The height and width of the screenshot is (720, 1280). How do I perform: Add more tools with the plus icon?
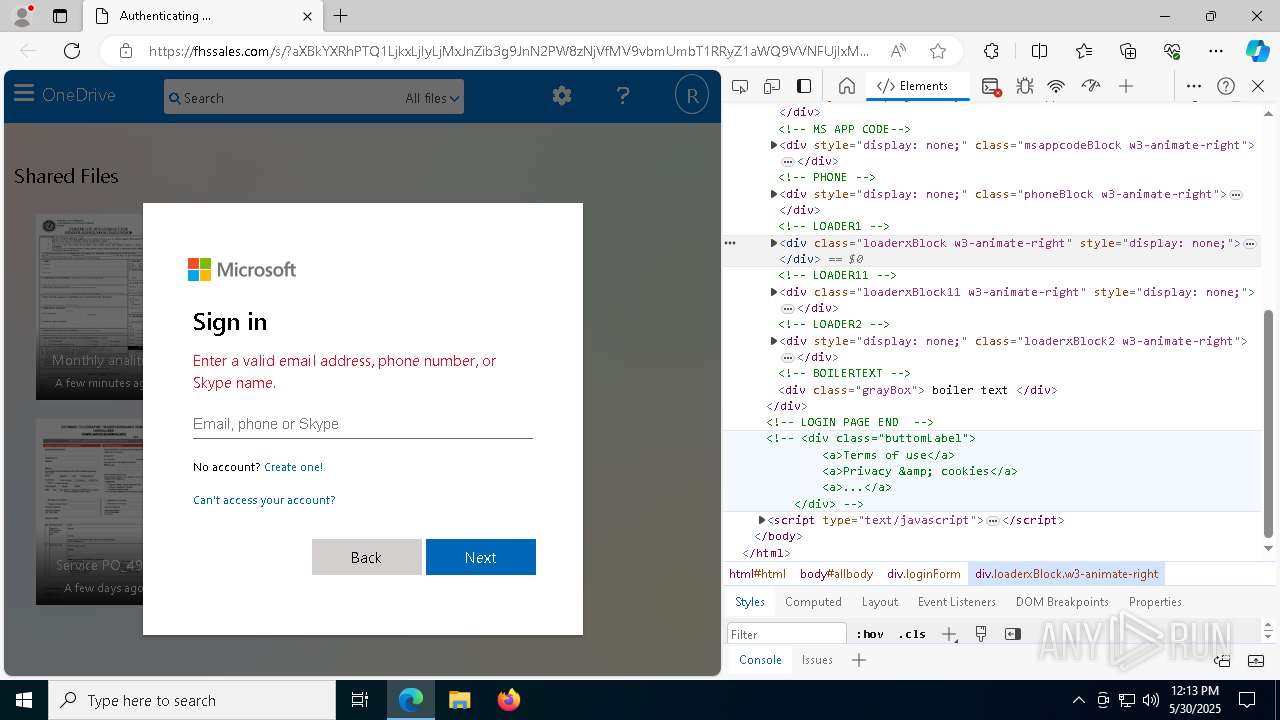[x=1126, y=86]
